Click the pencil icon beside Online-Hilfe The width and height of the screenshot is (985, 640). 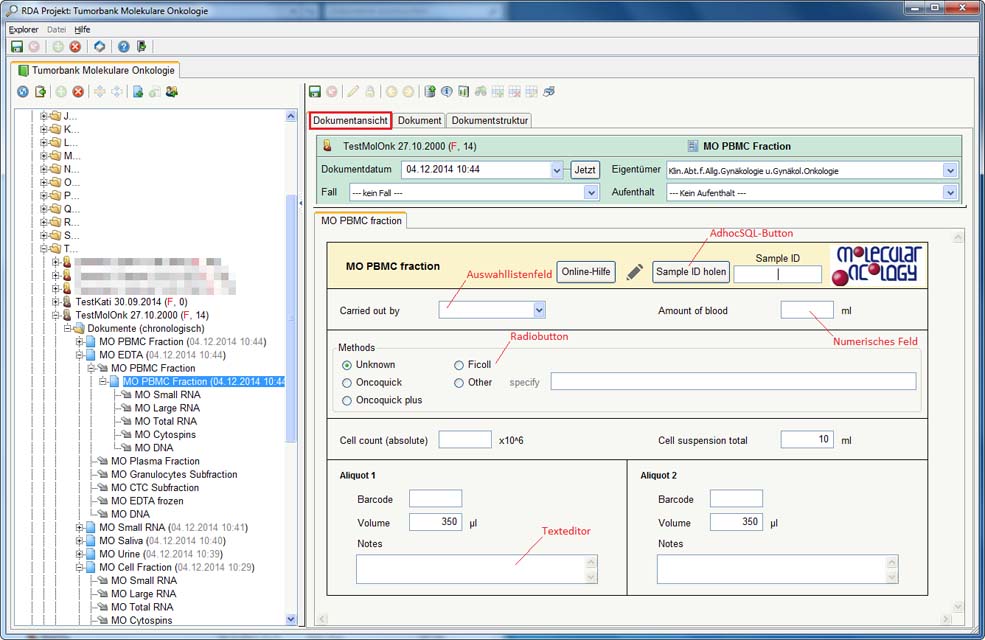coord(634,272)
